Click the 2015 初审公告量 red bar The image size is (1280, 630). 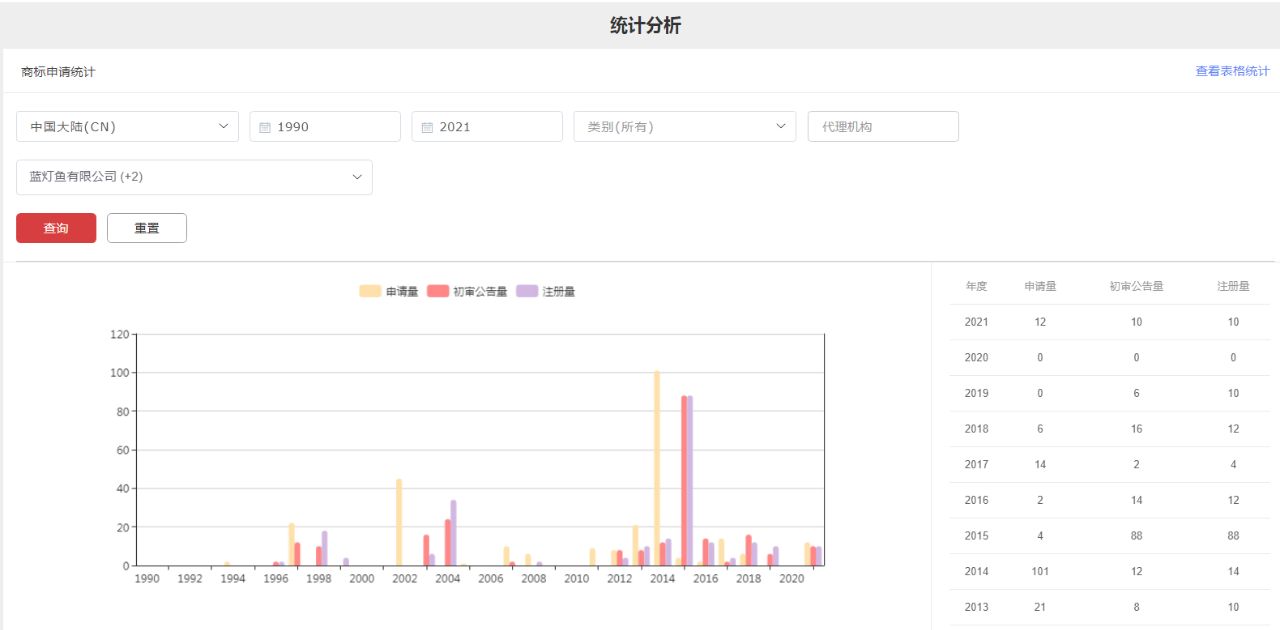click(x=684, y=481)
